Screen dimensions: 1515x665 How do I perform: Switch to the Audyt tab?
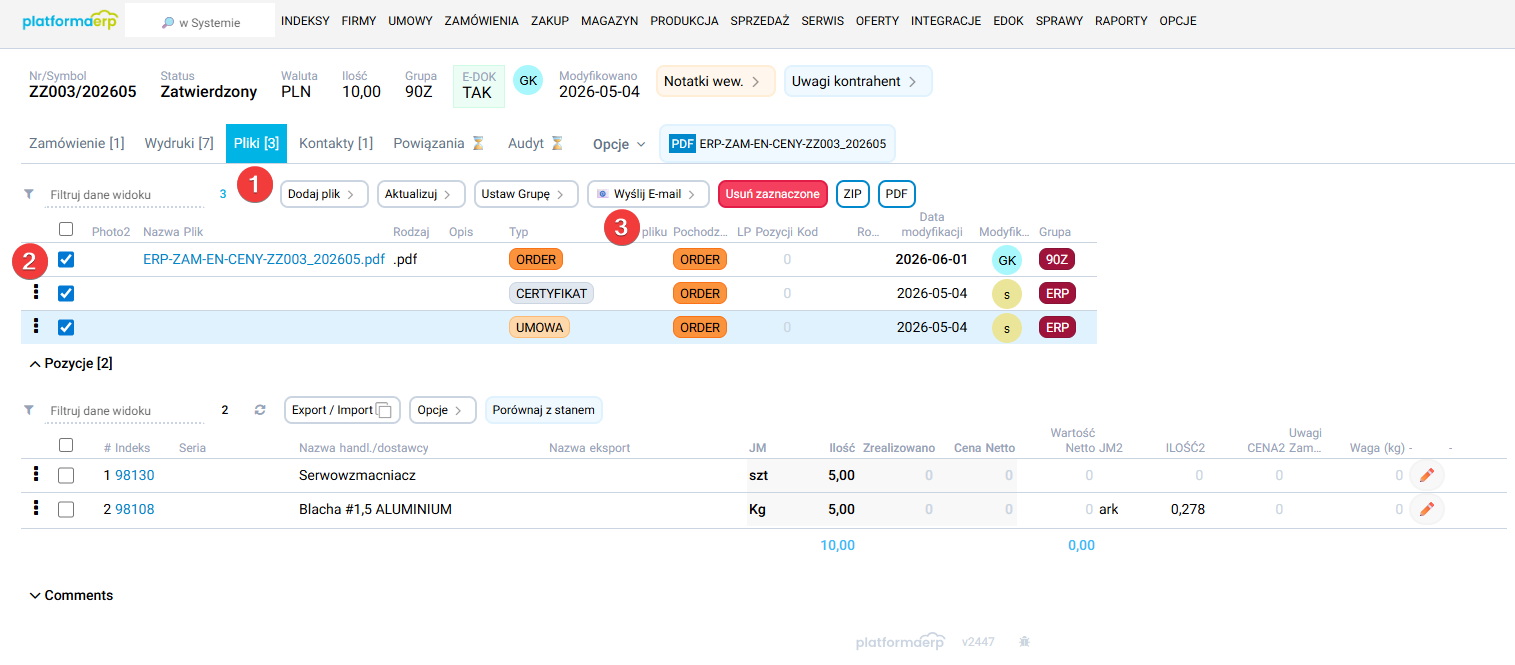point(536,143)
